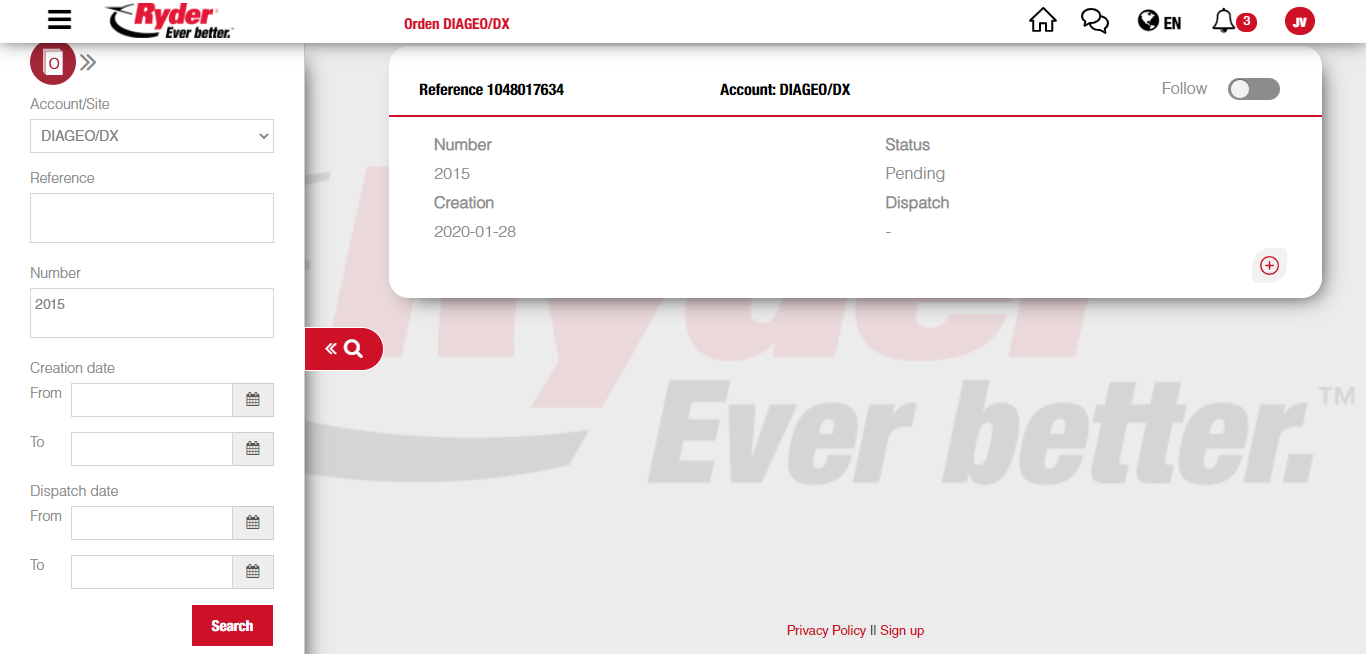Image resolution: width=1366 pixels, height=654 pixels.
Task: Click the plus icon on order card
Action: (1269, 265)
